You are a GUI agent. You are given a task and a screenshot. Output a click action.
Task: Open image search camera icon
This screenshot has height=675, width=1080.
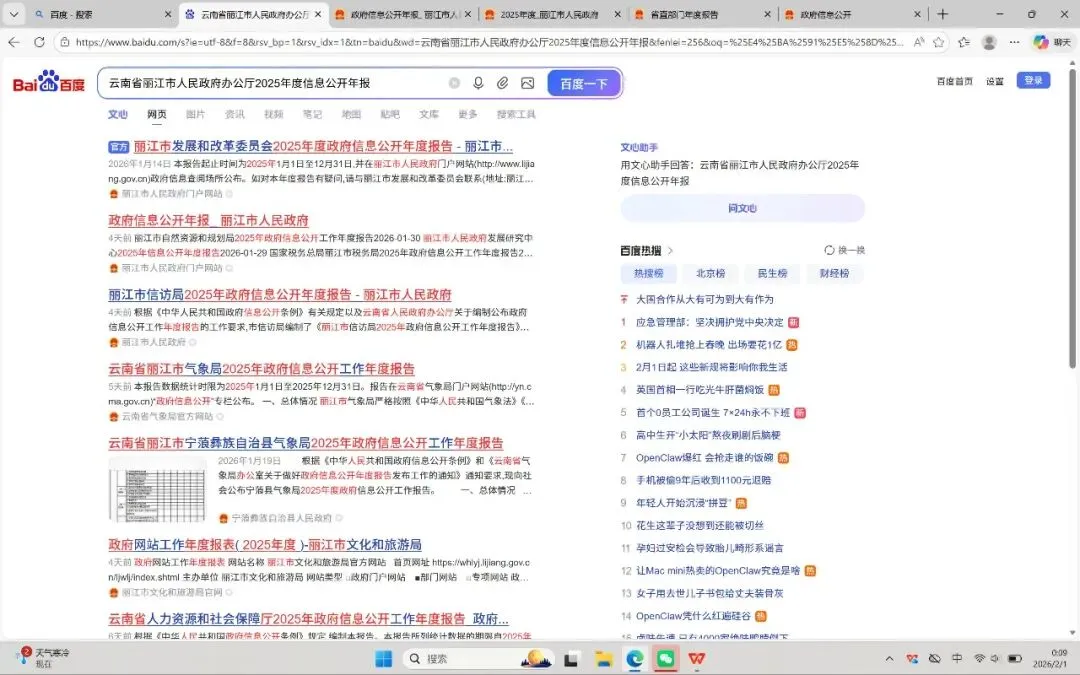point(528,83)
